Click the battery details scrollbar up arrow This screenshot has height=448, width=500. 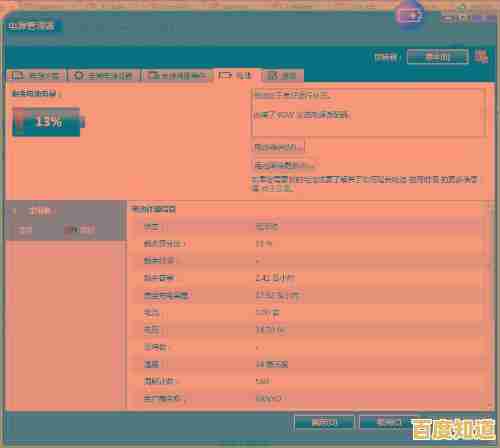pyautogui.click(x=490, y=210)
